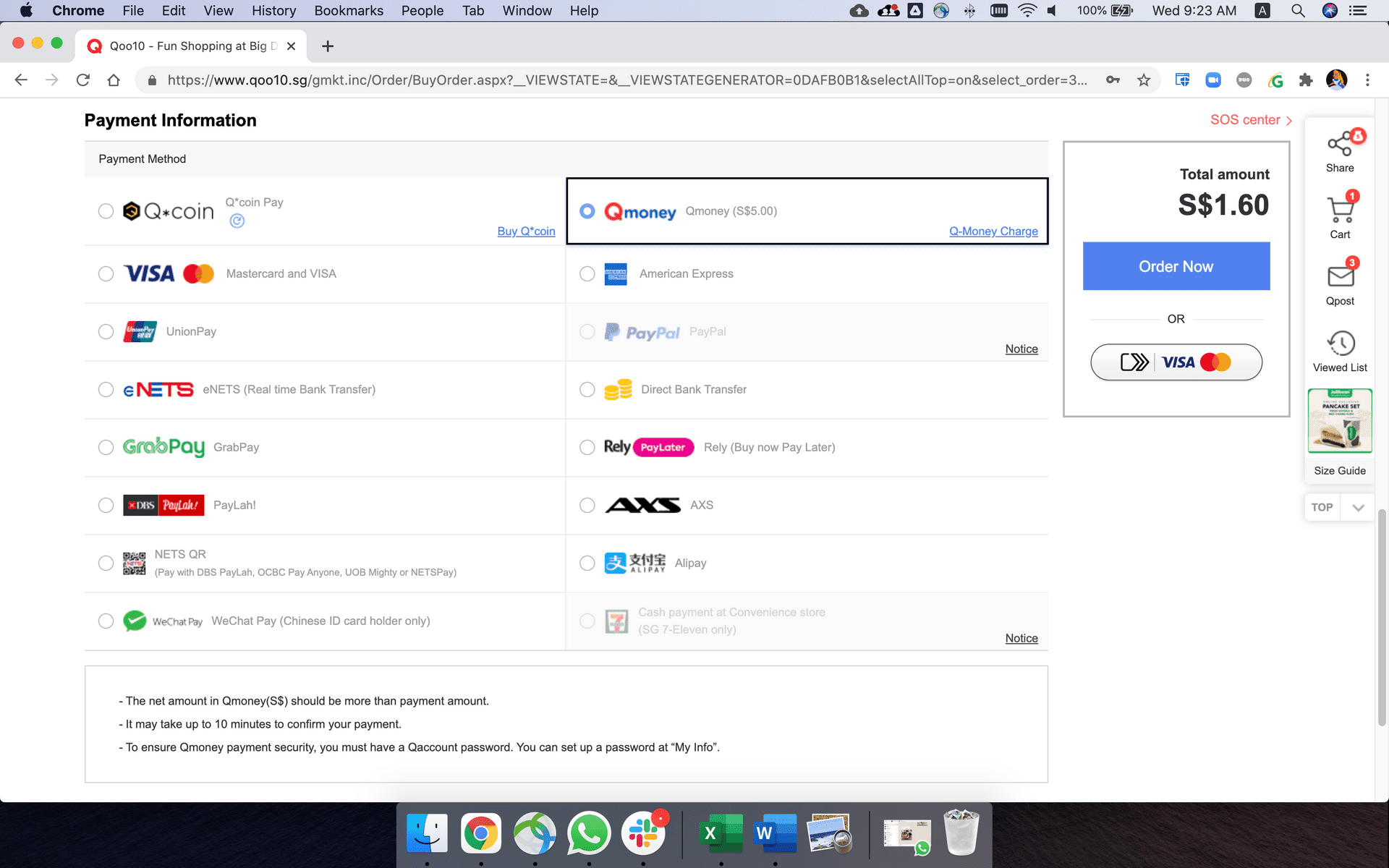Select the PayLah! radio button
Viewport: 1389px width, 868px height.
tap(106, 506)
